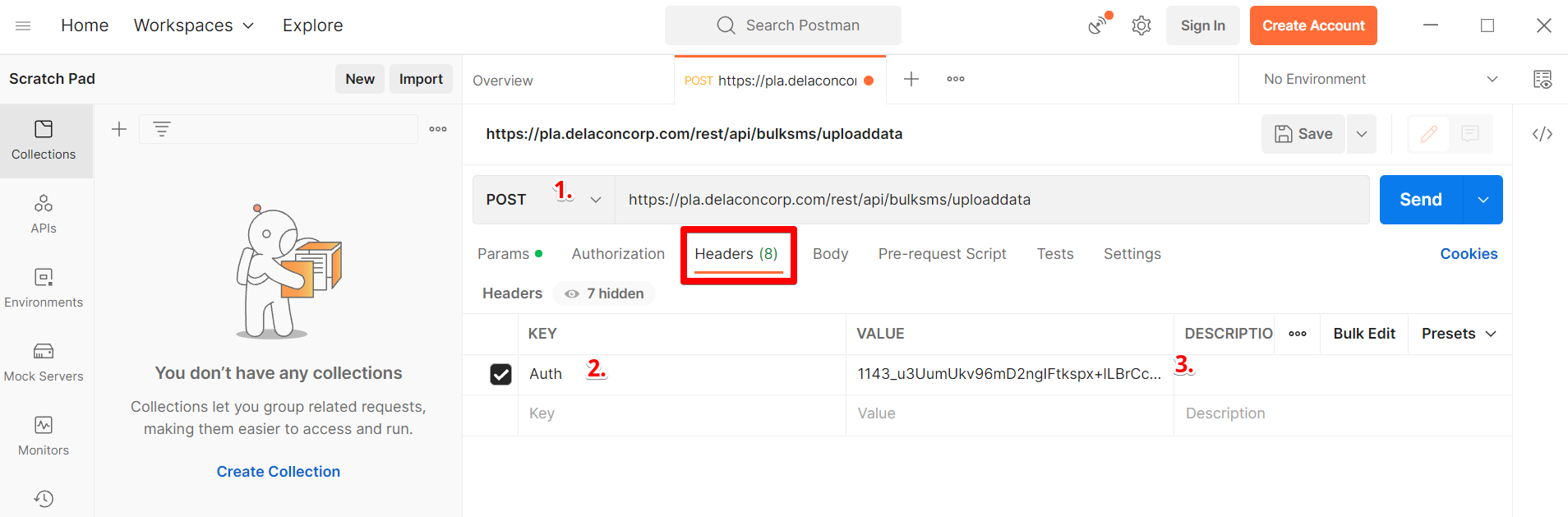Open the request Settings tab
Viewport: 1568px width, 517px height.
pyautogui.click(x=1132, y=254)
